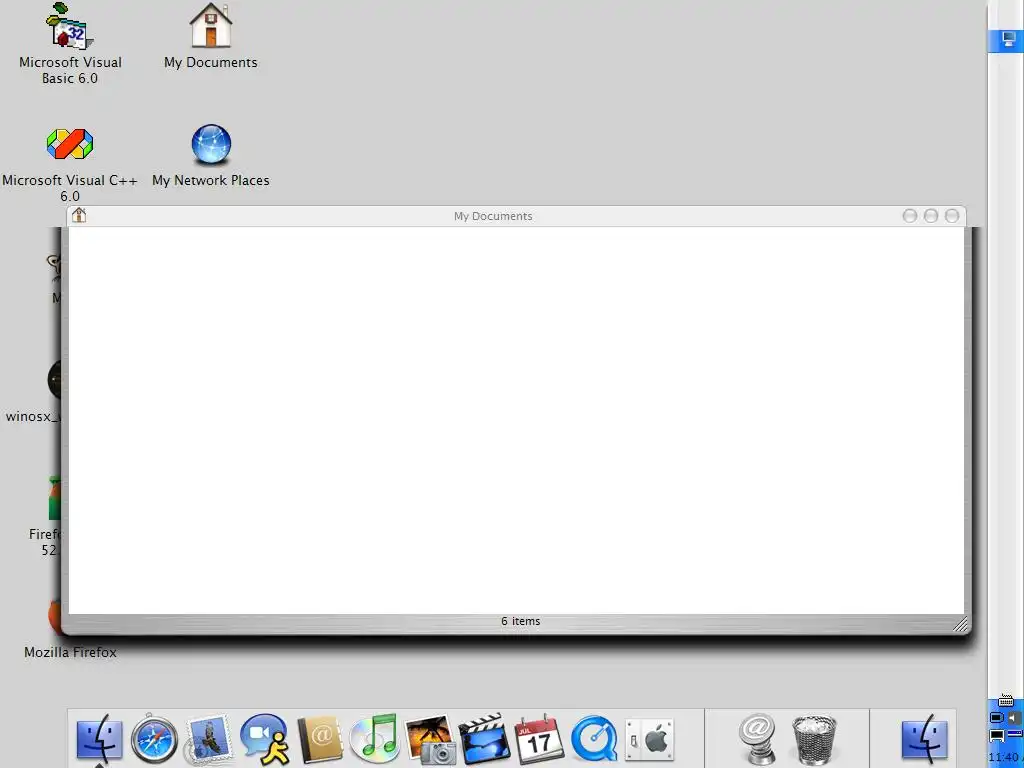1024x768 pixels.
Task: Open iPhoto from the dock
Action: pos(430,740)
